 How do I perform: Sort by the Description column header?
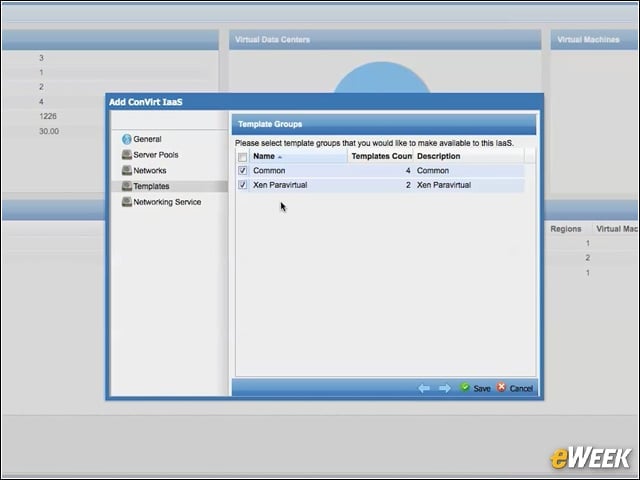point(469,156)
